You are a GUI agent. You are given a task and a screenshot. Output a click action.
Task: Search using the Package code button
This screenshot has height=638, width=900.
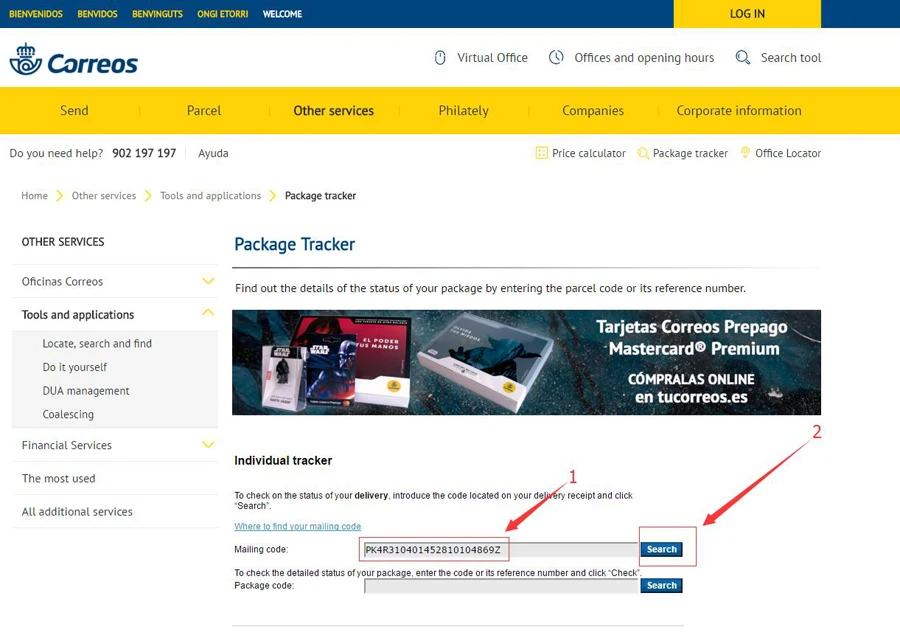pos(661,585)
